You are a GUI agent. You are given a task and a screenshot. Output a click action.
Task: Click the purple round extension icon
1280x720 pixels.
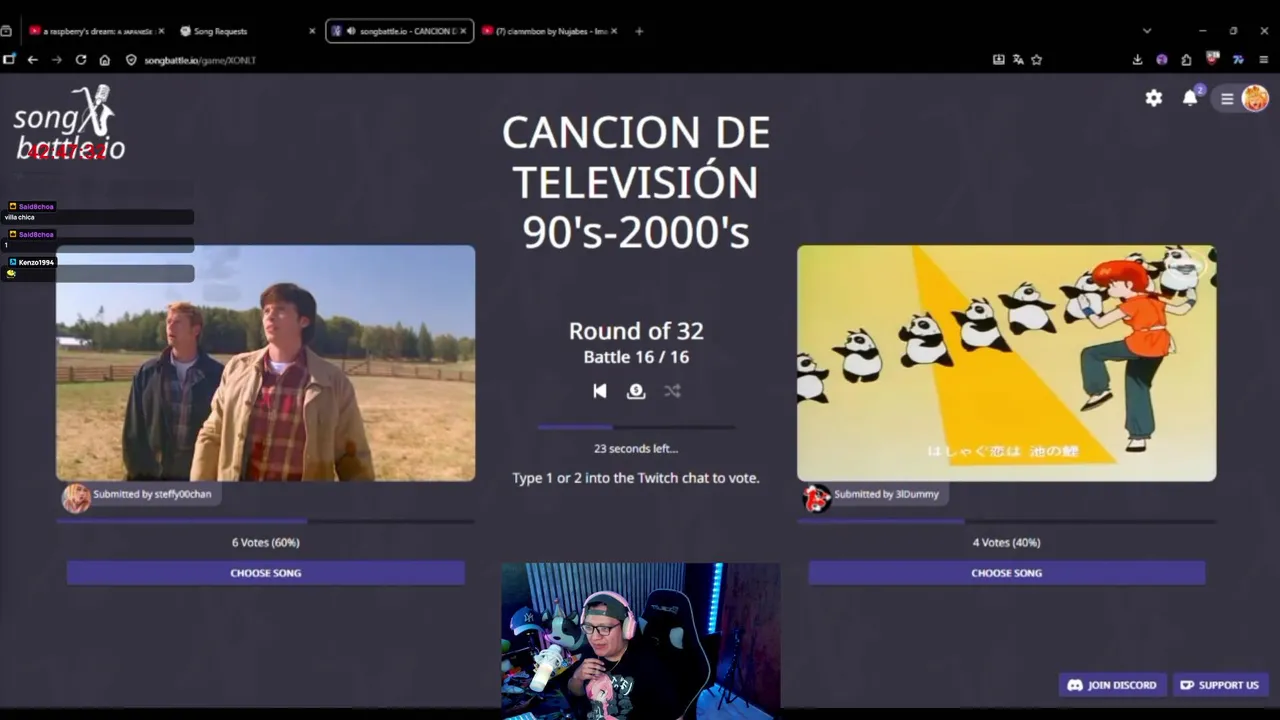[1162, 60]
